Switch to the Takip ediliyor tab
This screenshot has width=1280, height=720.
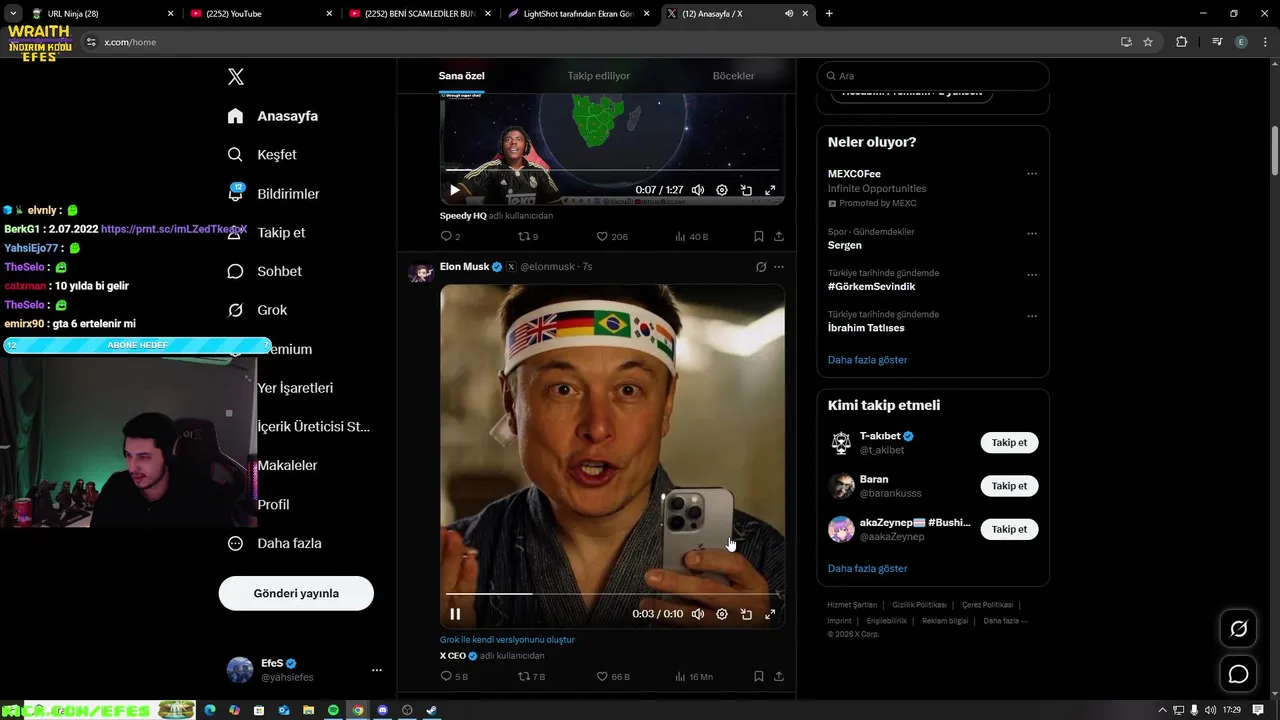click(x=598, y=76)
